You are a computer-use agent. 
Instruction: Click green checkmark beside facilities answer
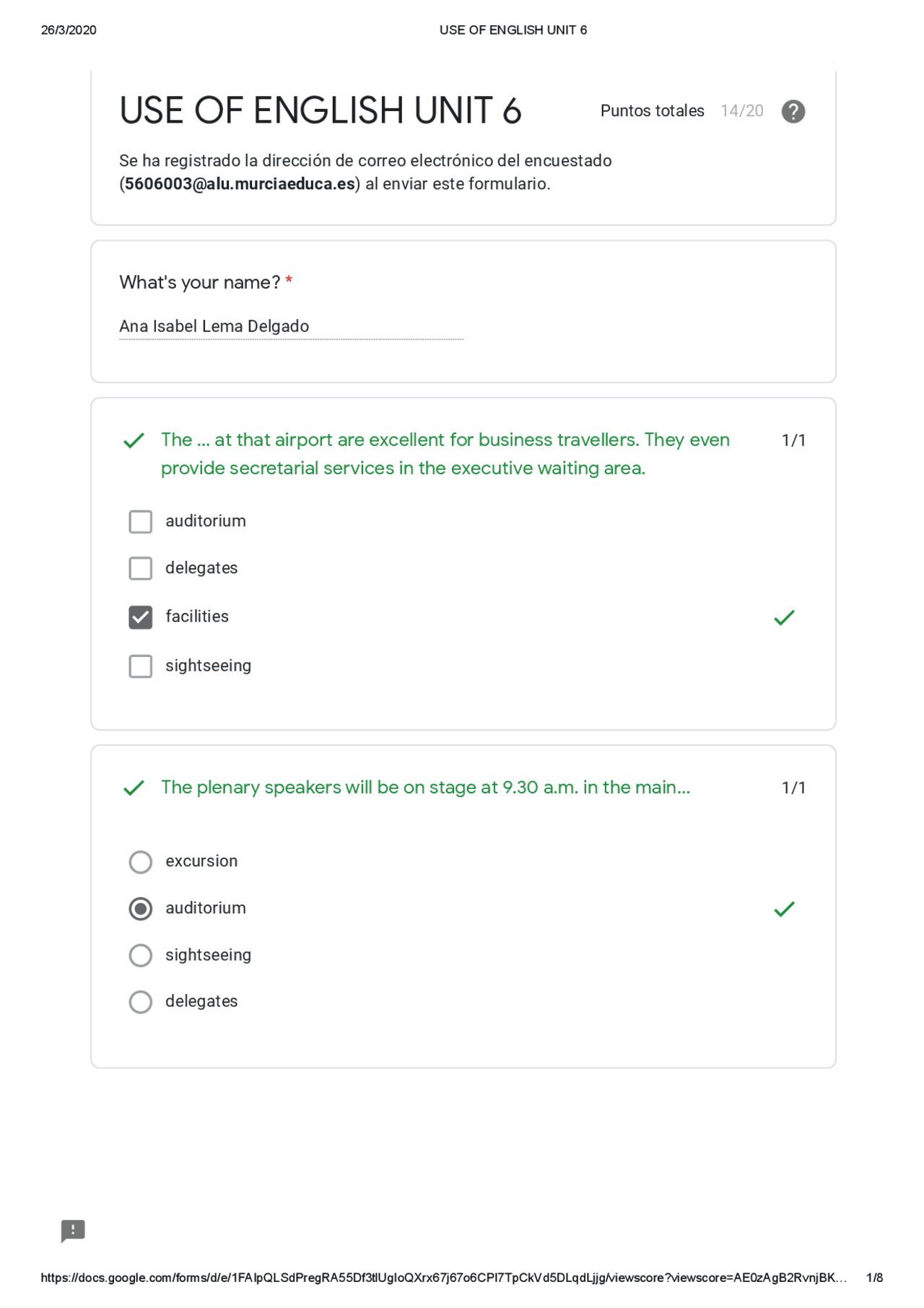[x=784, y=618]
